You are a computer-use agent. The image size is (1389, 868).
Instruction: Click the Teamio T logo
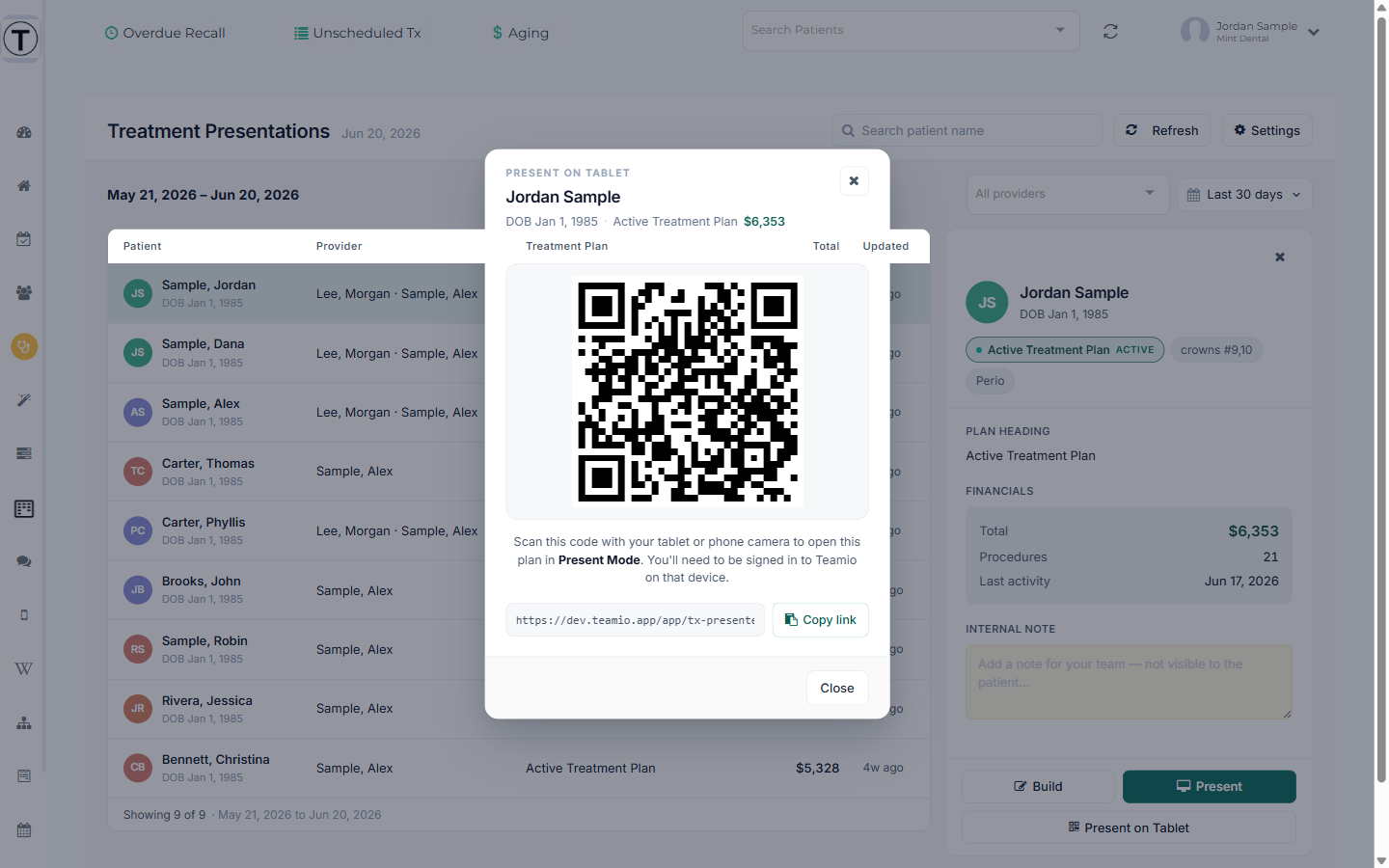point(20,39)
